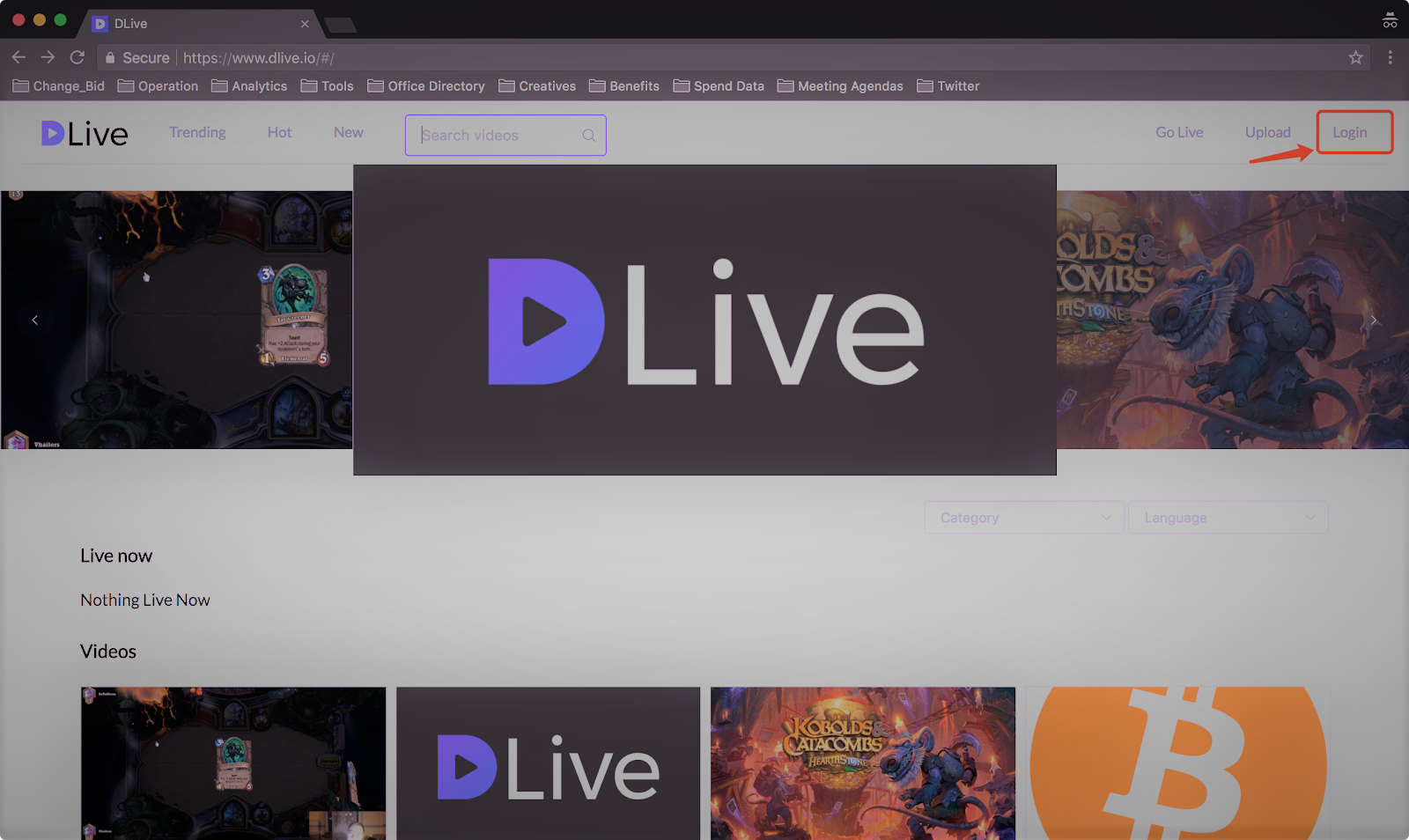Go to the New section
This screenshot has height=840, width=1409.
[349, 132]
